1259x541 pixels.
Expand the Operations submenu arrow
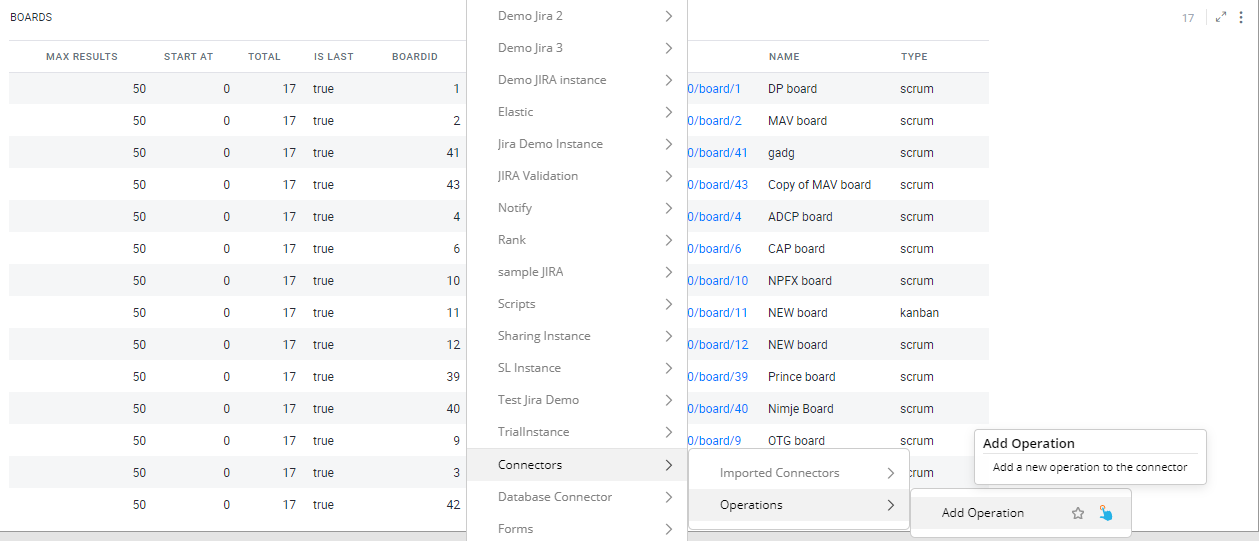tap(890, 505)
